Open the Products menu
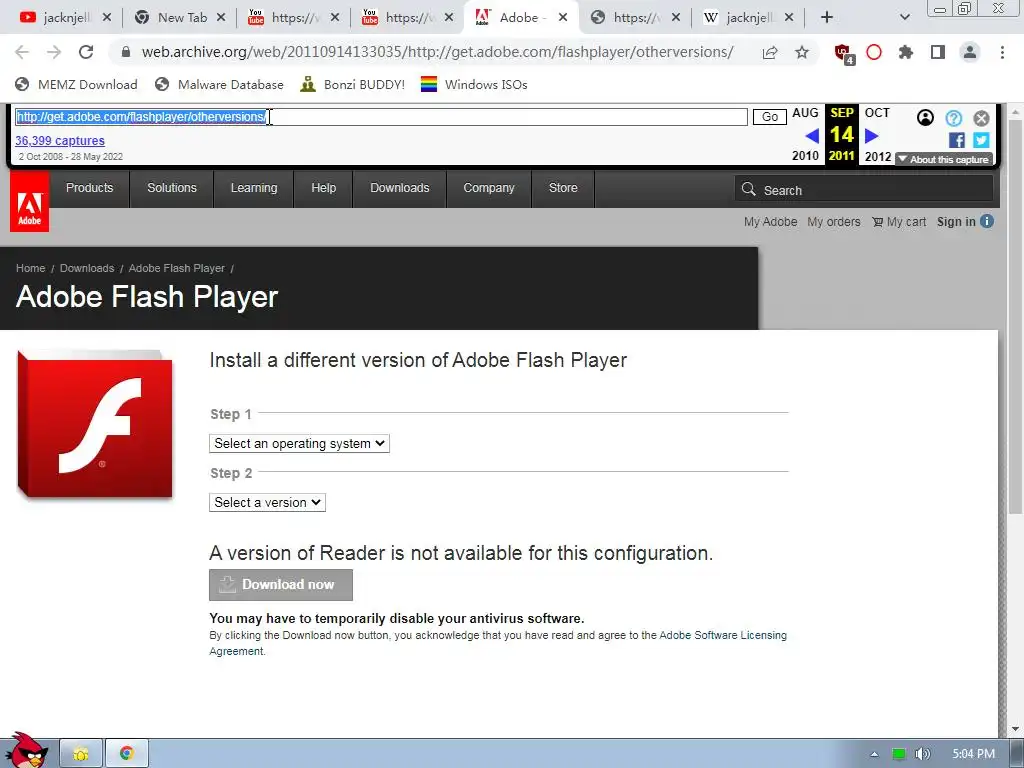This screenshot has width=1024, height=768. click(x=89, y=188)
